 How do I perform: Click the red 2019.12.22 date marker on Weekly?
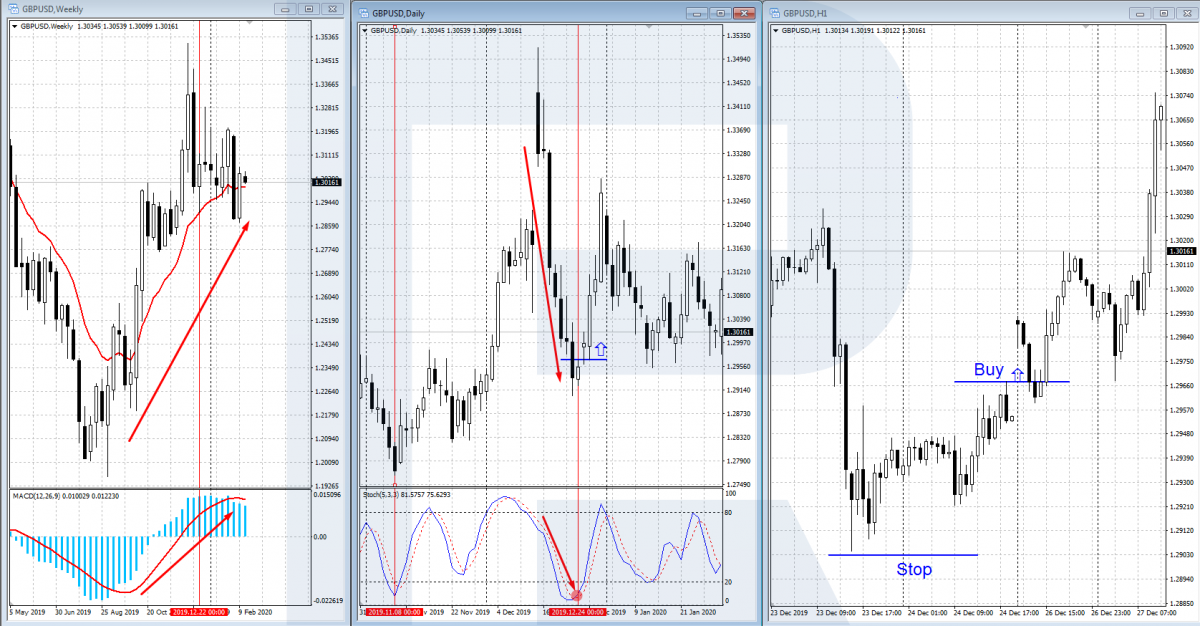pyautogui.click(x=201, y=610)
